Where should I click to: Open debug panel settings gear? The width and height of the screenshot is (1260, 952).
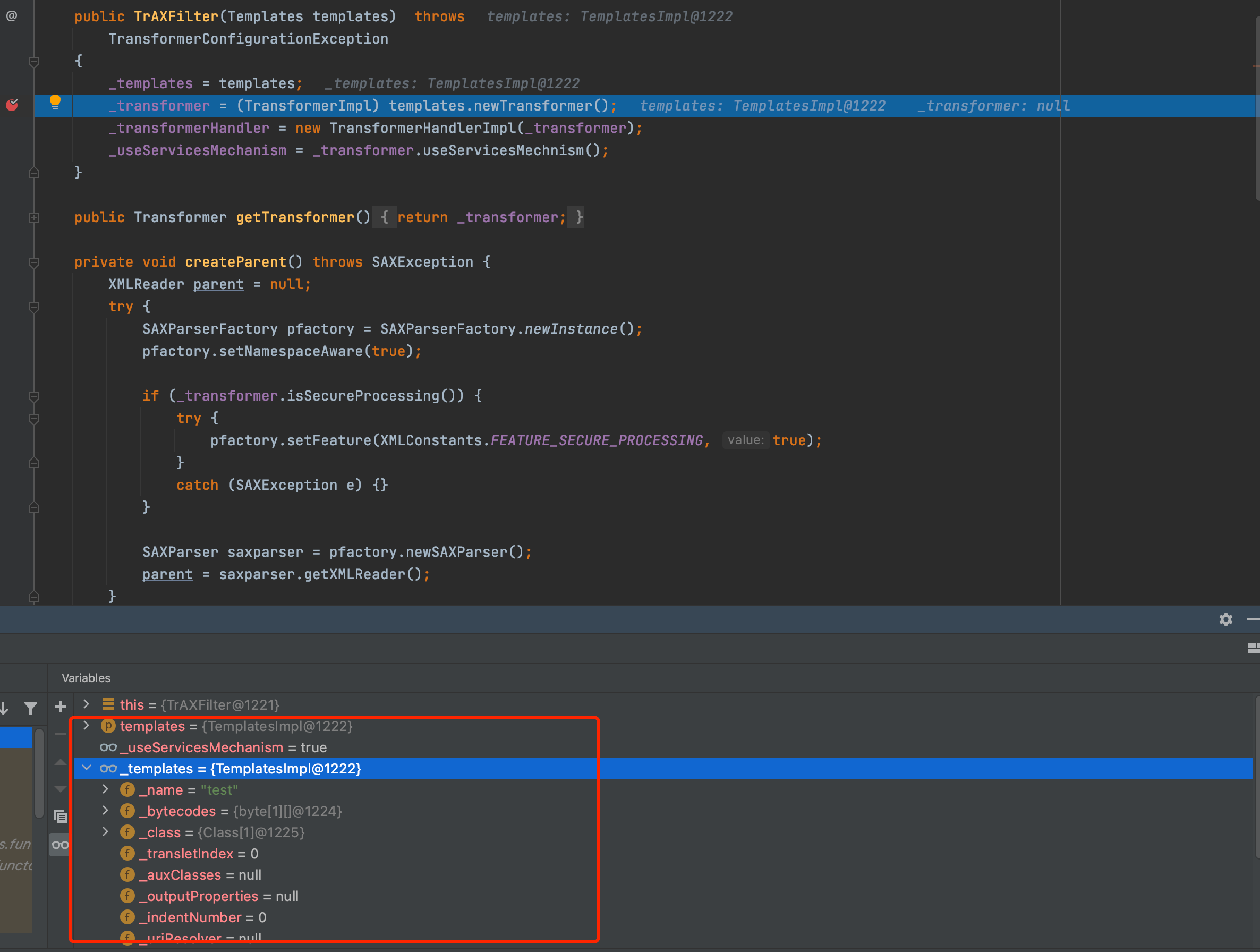1225,619
